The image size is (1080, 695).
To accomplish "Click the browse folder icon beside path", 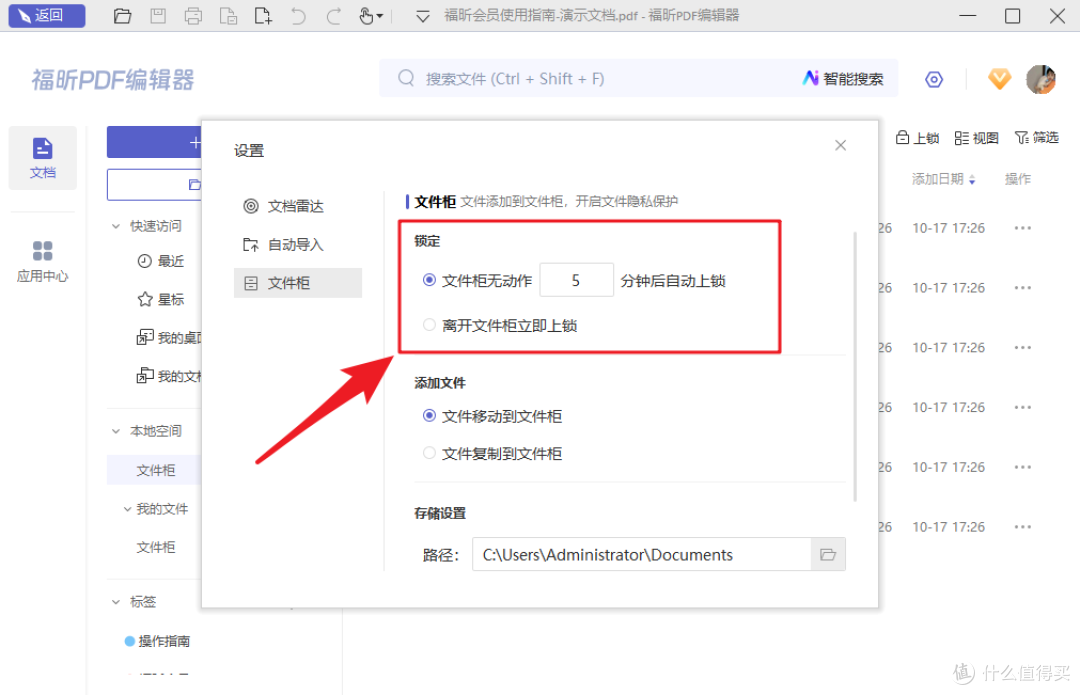I will [828, 554].
